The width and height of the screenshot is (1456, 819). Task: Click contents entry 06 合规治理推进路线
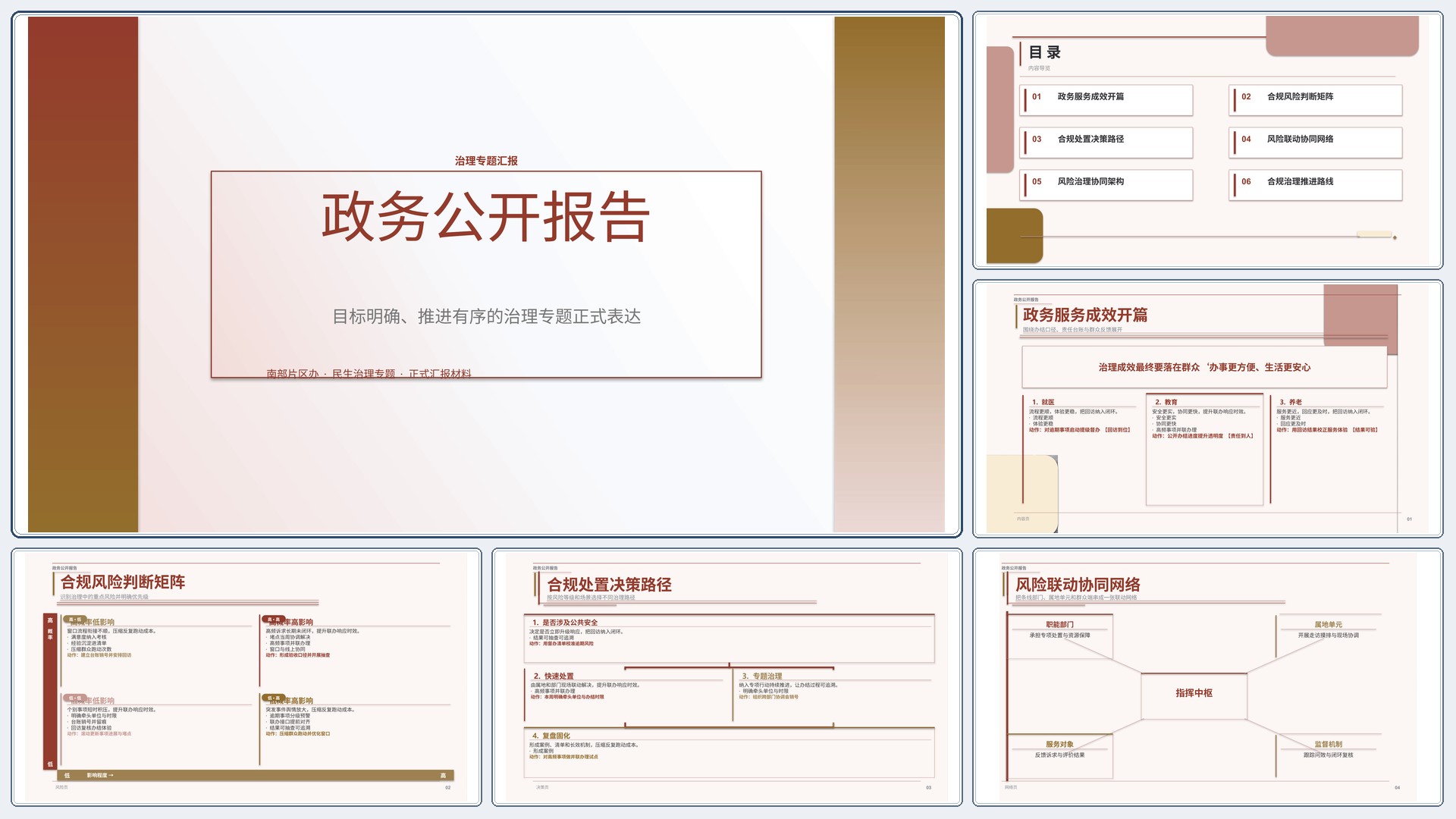pyautogui.click(x=1316, y=185)
